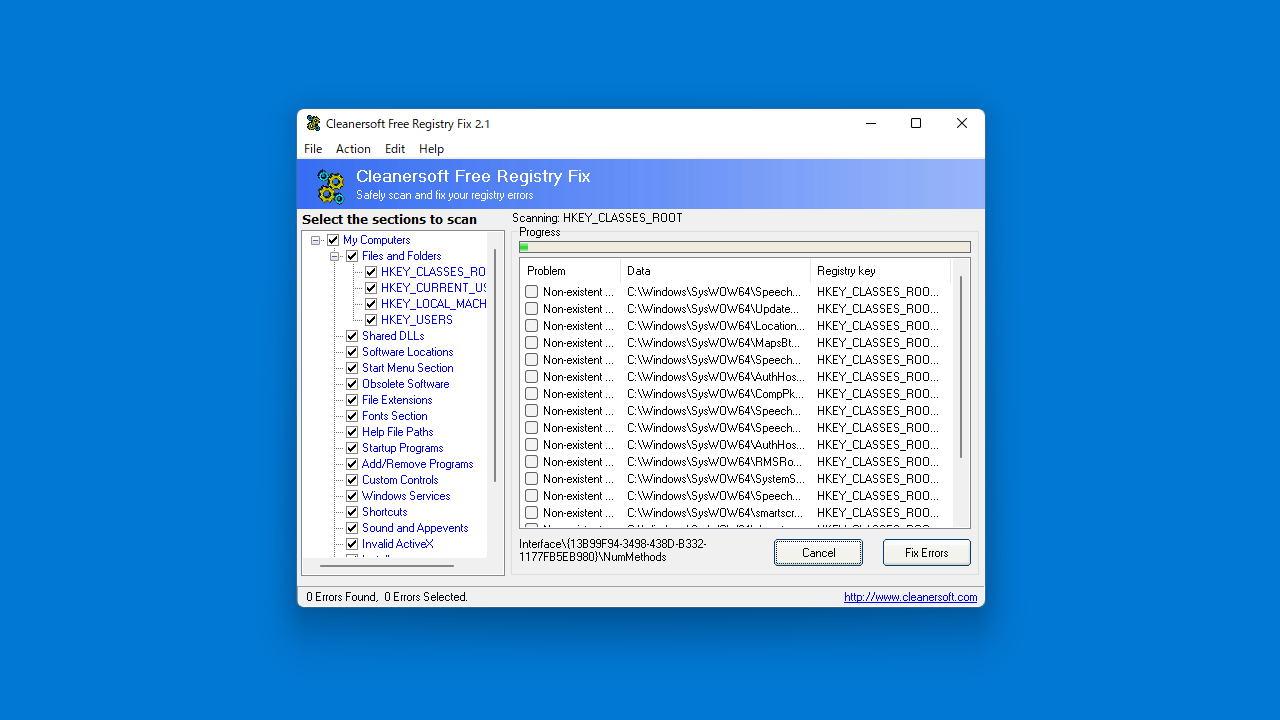1280x720 pixels.
Task: Select the Invalid ActiveX tree item
Action: (397, 544)
